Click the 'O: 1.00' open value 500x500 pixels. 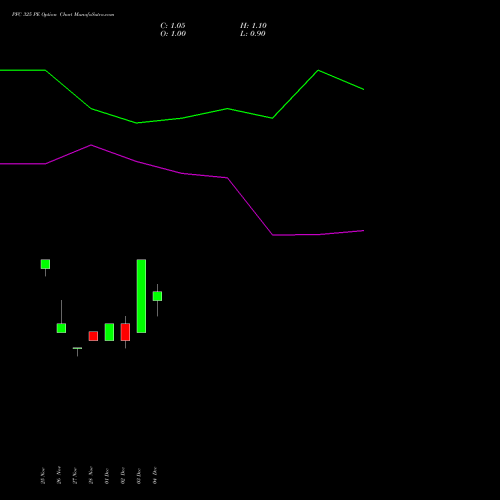coord(173,34)
